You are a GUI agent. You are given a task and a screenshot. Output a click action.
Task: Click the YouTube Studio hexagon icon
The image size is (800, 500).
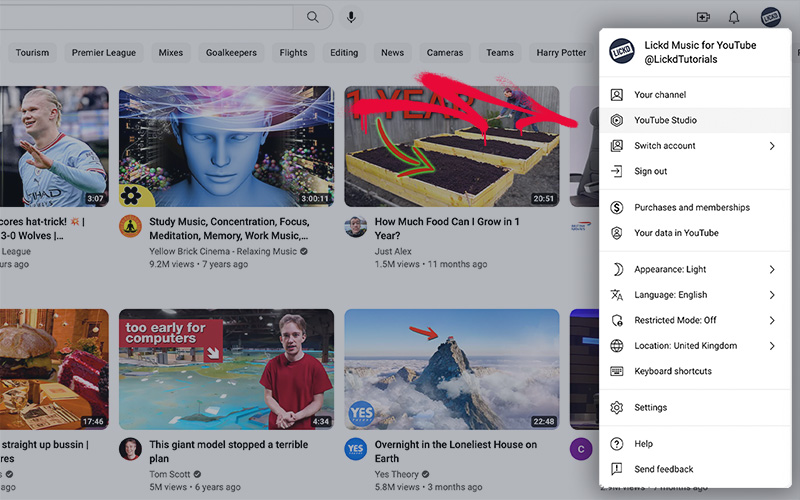coord(616,120)
